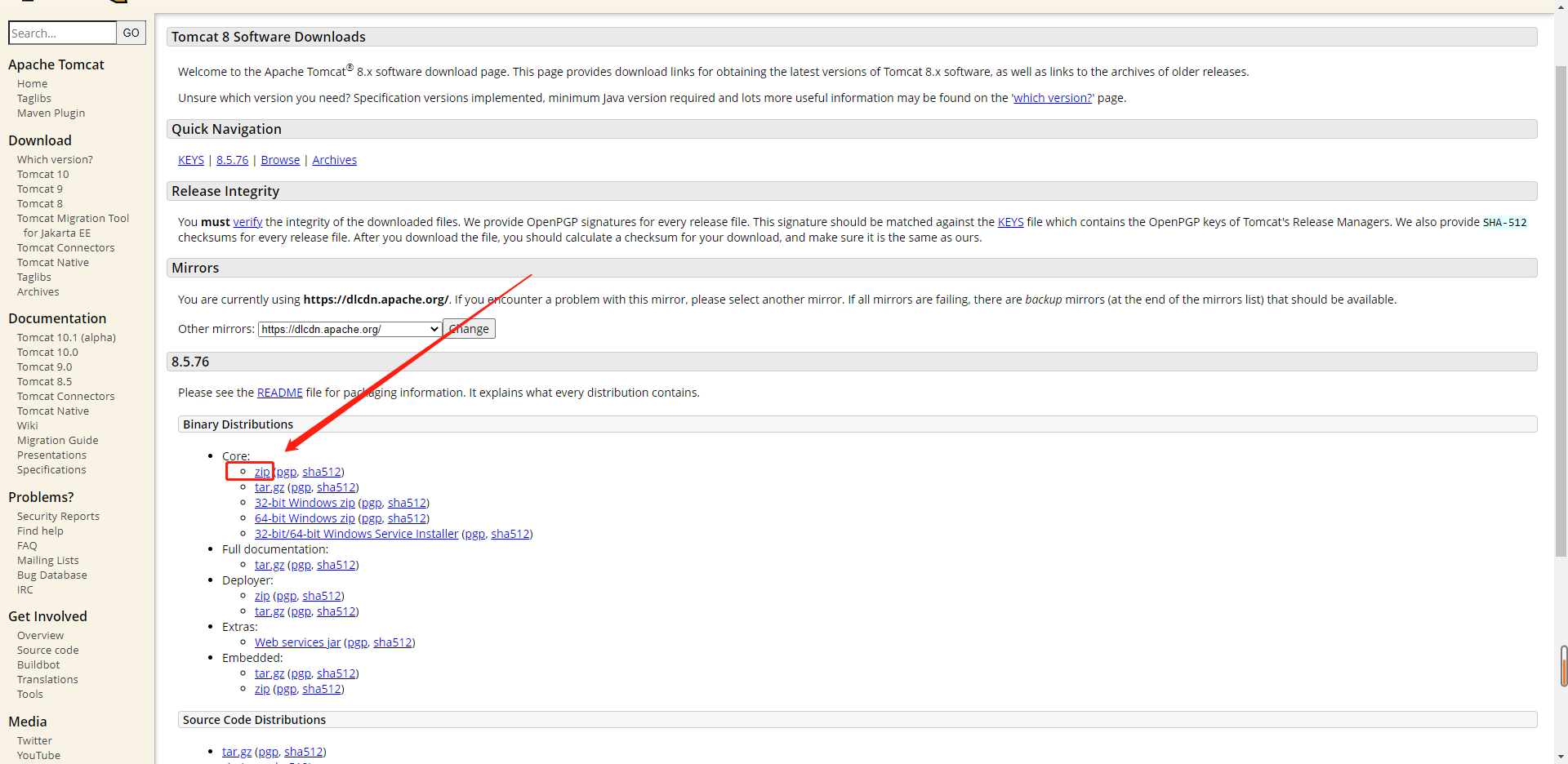
Task: Download the 64-bit Windows zip
Action: pyautogui.click(x=305, y=518)
